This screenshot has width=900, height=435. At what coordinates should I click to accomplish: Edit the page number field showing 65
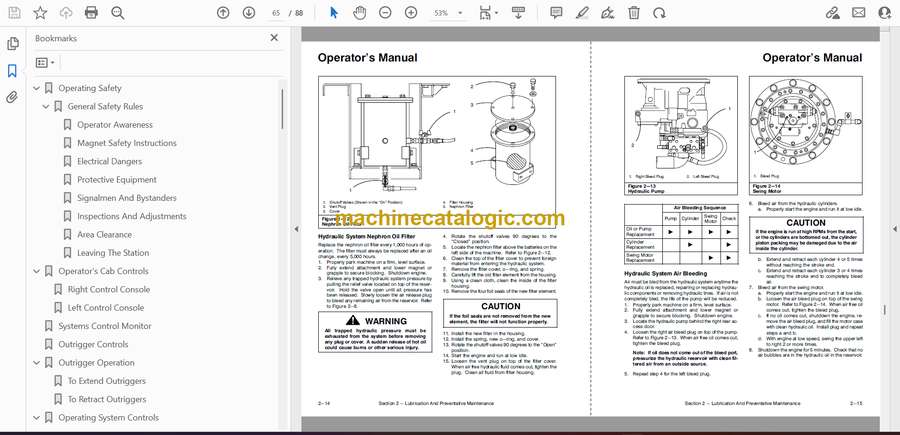coord(276,13)
